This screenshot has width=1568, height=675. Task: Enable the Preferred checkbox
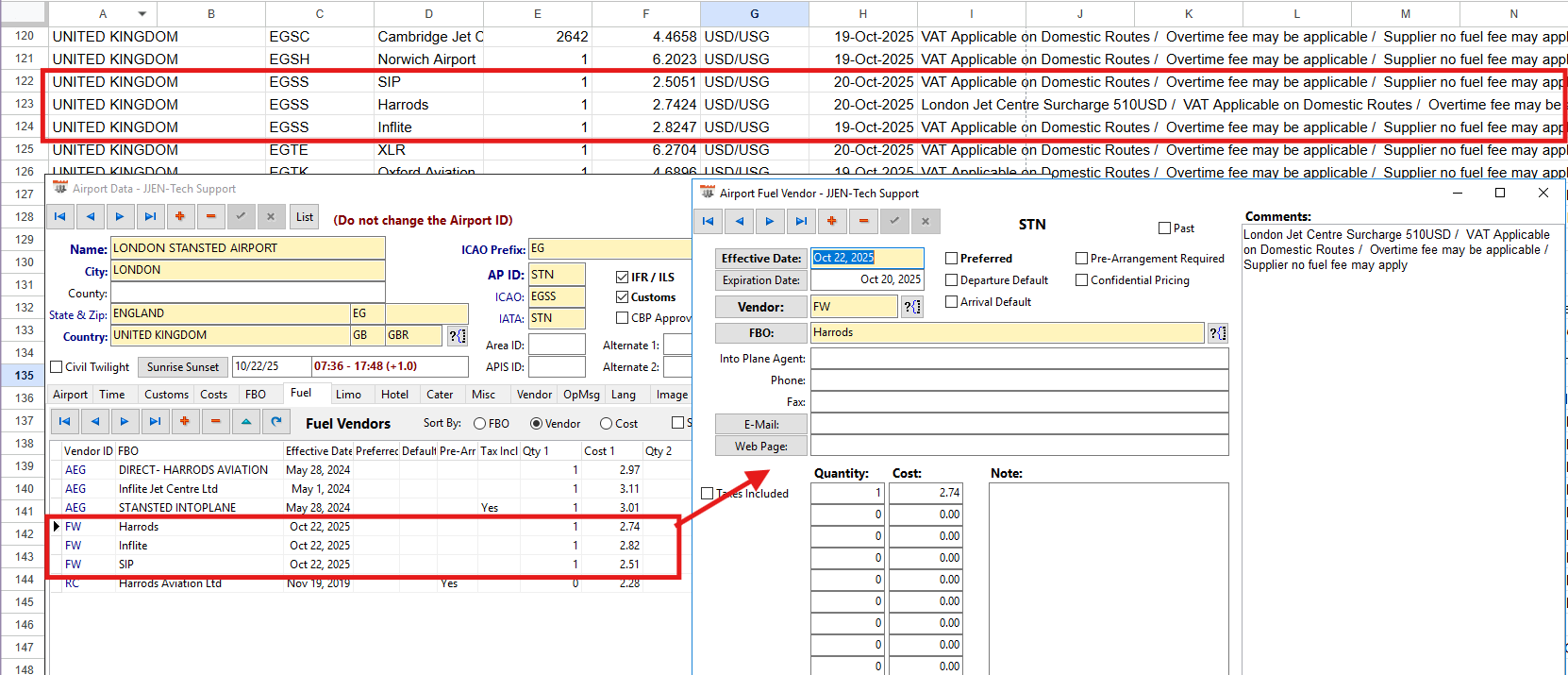[952, 259]
